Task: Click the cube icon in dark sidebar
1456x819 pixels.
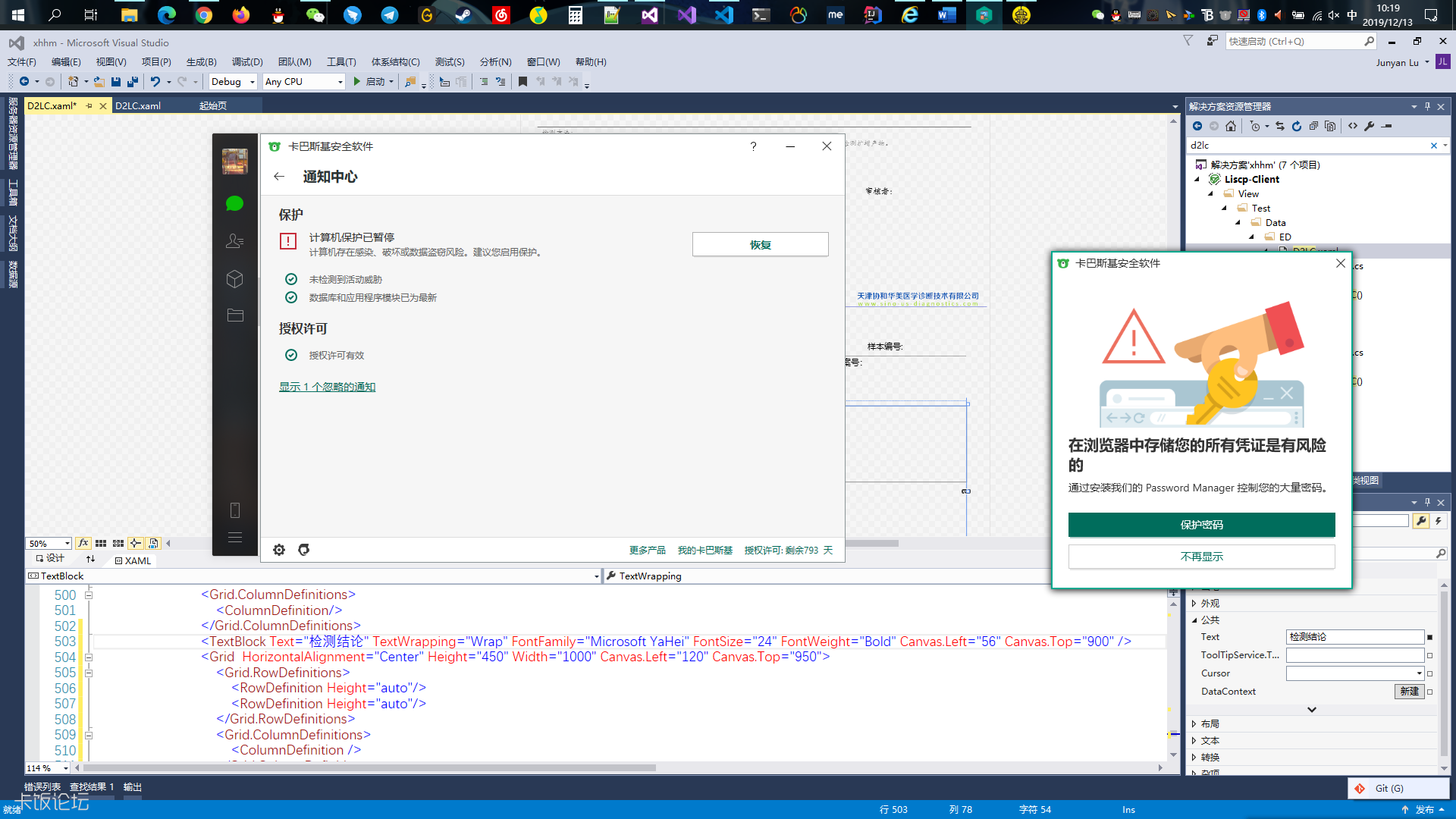Action: click(234, 279)
